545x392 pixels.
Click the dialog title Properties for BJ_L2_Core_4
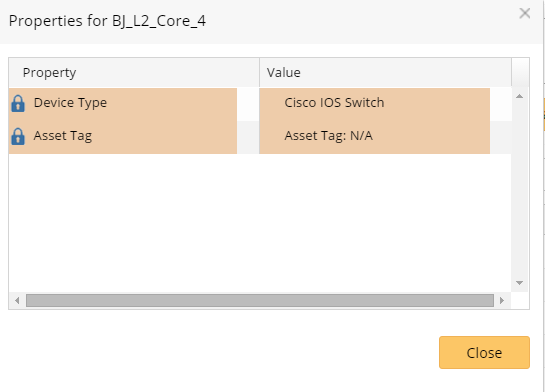107,21
